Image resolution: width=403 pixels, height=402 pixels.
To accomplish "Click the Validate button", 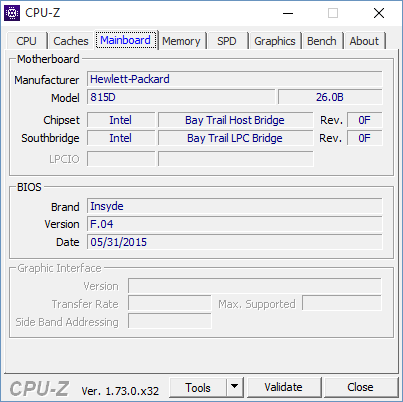I will 284,387.
